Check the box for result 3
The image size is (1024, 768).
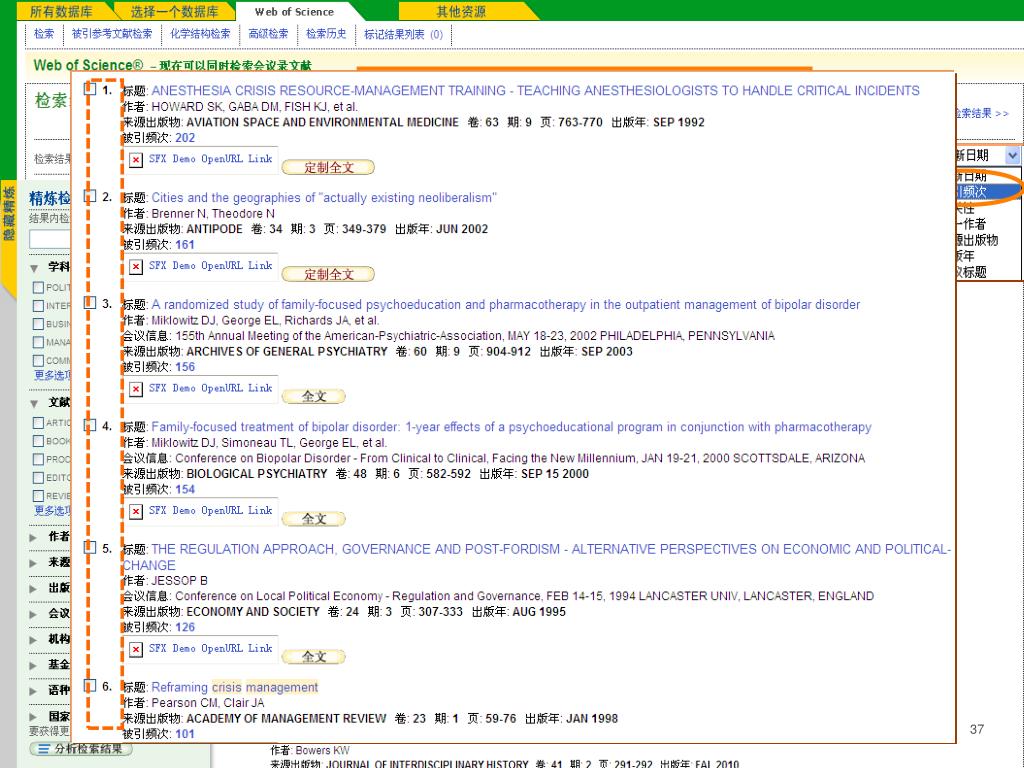[x=90, y=302]
